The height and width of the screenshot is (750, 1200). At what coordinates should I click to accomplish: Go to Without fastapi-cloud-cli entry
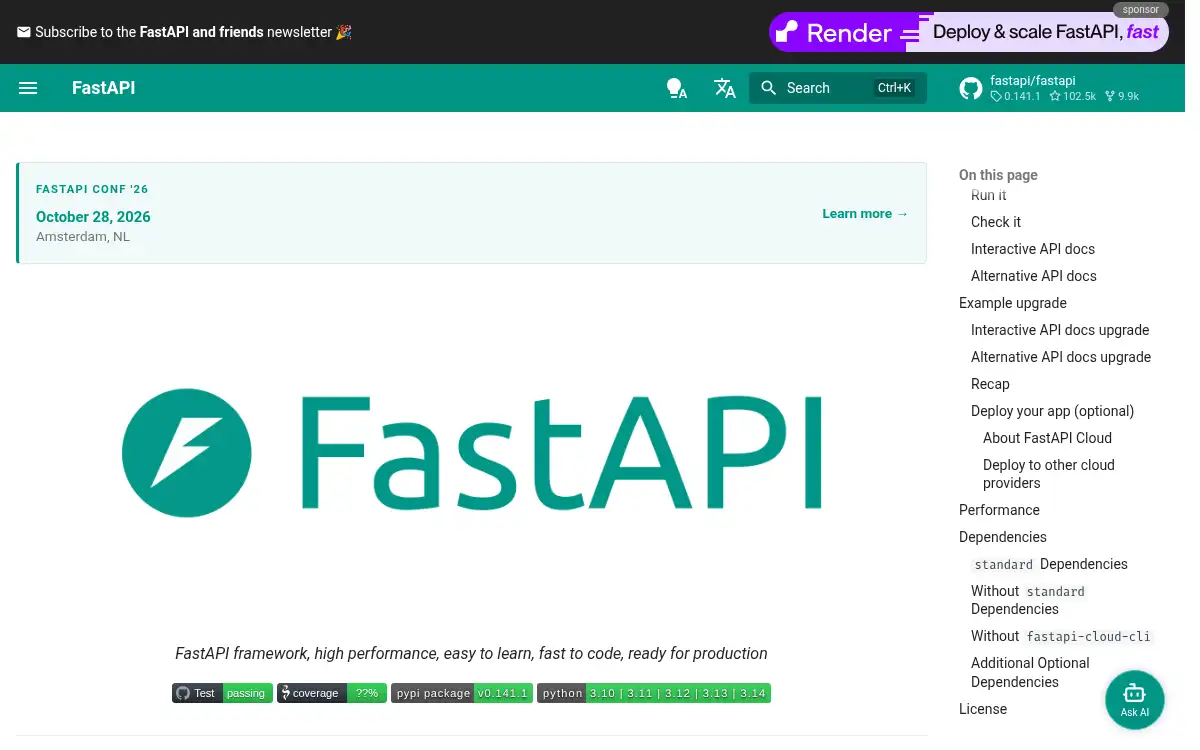[1062, 636]
